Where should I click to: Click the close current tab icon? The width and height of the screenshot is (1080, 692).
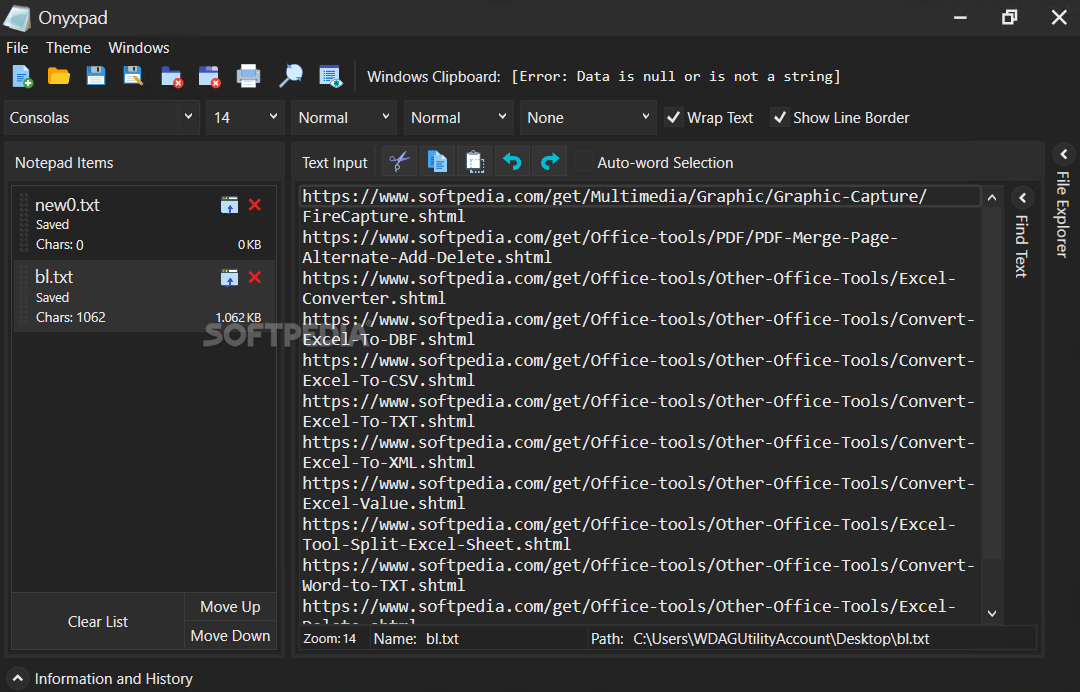click(x=172, y=76)
